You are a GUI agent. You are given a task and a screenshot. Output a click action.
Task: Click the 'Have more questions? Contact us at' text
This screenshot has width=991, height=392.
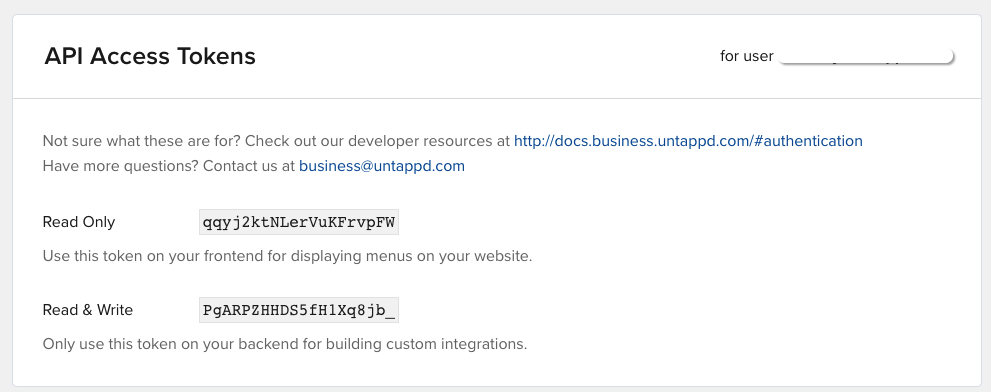169,166
